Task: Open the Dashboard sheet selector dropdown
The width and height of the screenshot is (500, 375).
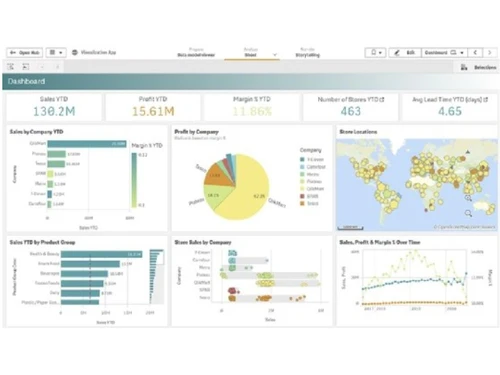Action: 444,53
